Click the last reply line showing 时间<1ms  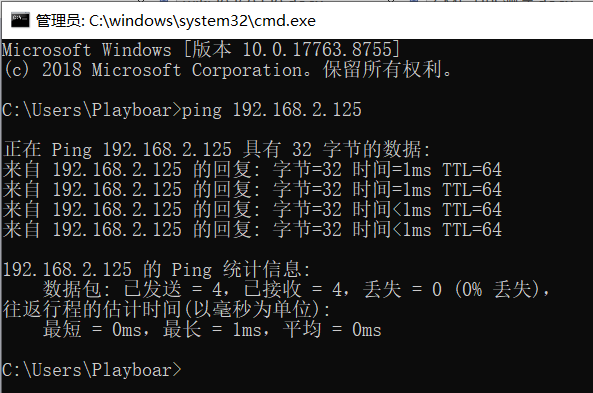click(x=252, y=230)
